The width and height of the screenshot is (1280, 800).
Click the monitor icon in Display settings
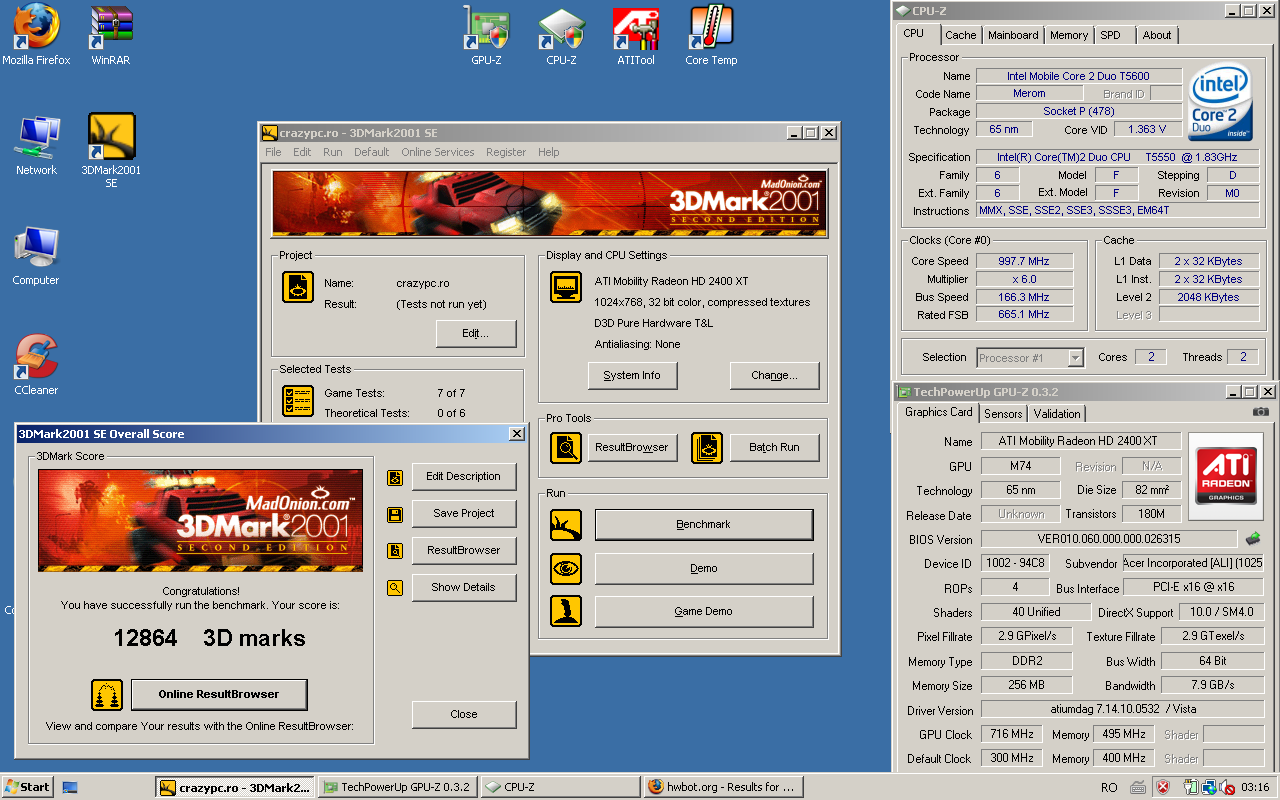566,287
